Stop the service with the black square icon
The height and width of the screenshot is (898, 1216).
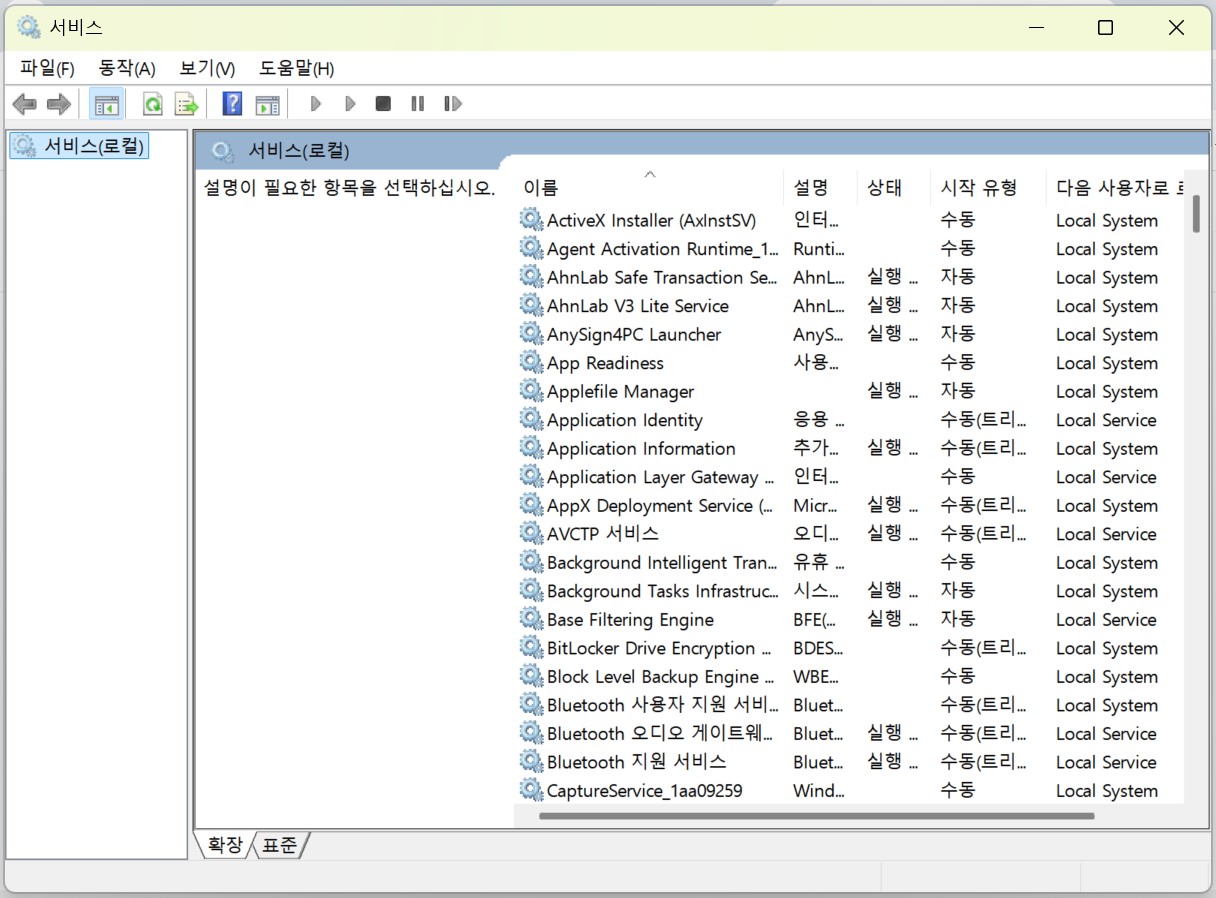pos(382,103)
